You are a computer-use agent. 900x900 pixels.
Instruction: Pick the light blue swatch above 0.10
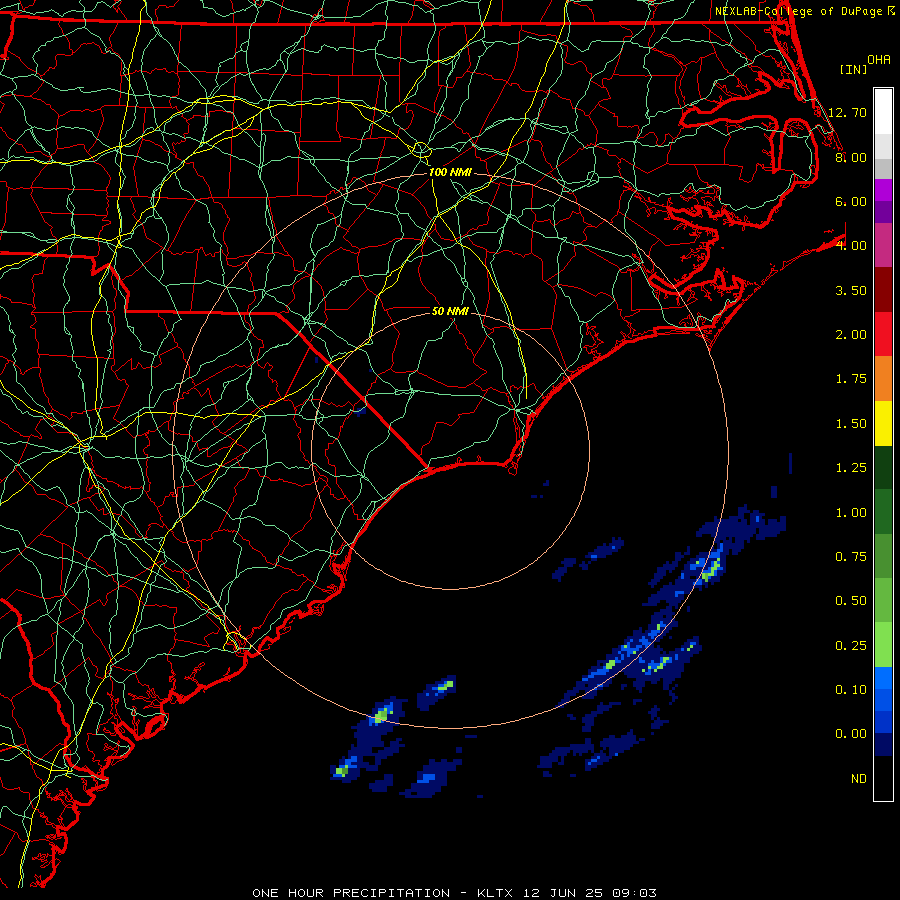tap(883, 678)
